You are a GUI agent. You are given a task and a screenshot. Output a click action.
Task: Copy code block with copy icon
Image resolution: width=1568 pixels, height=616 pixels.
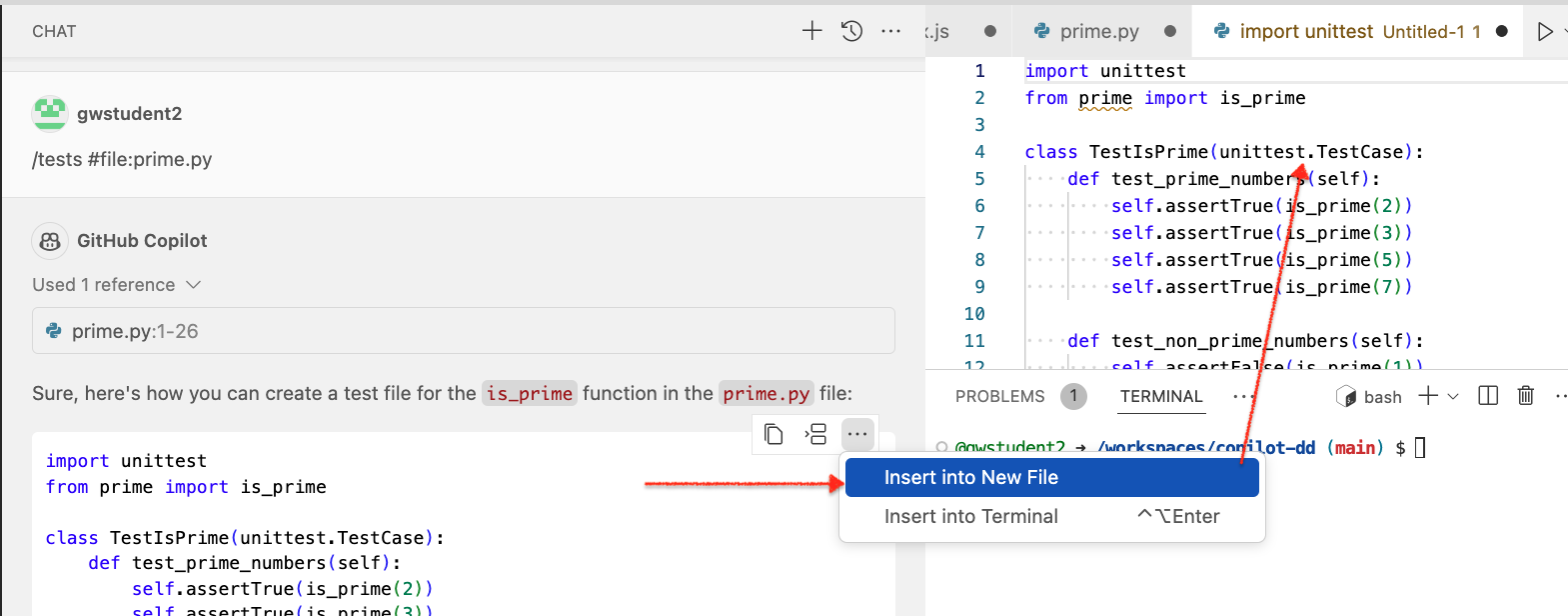(x=774, y=434)
